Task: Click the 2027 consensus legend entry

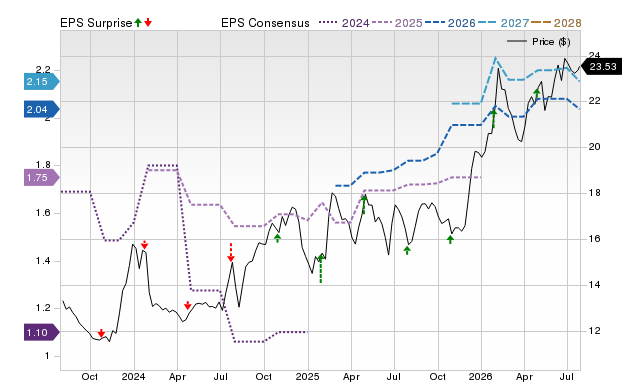Action: click(504, 23)
